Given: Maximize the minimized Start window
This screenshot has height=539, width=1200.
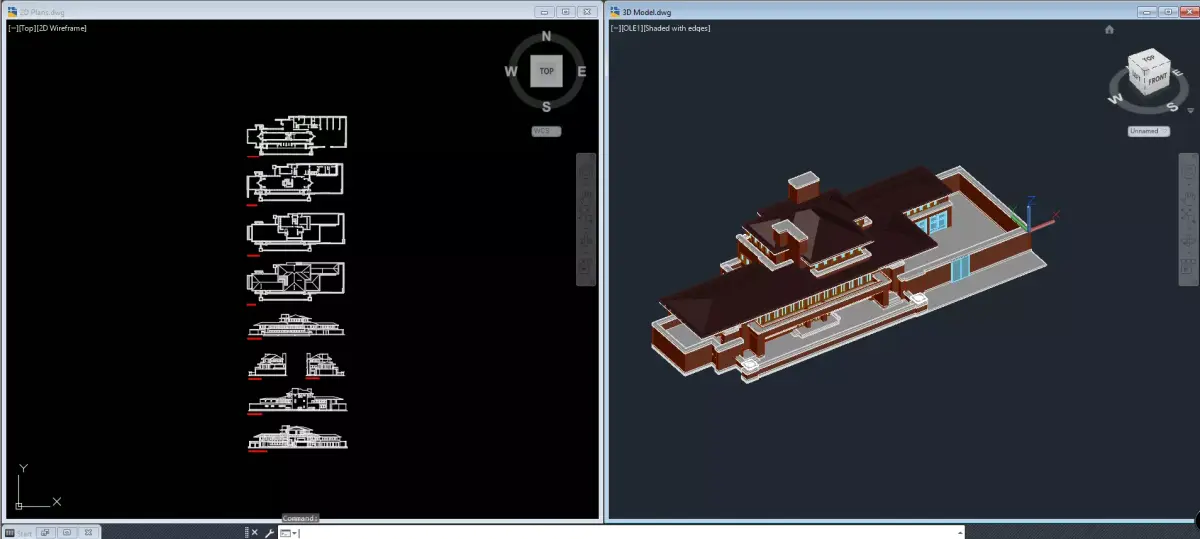Looking at the screenshot, I should (x=67, y=533).
